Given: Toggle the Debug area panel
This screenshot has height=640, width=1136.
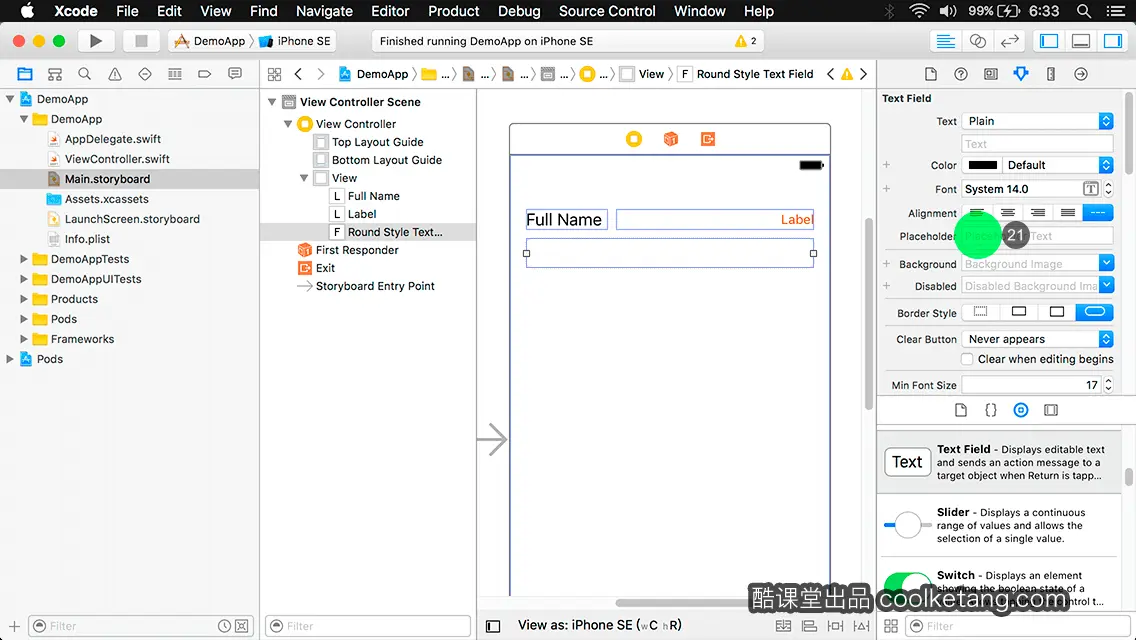Looking at the screenshot, I should point(1081,41).
